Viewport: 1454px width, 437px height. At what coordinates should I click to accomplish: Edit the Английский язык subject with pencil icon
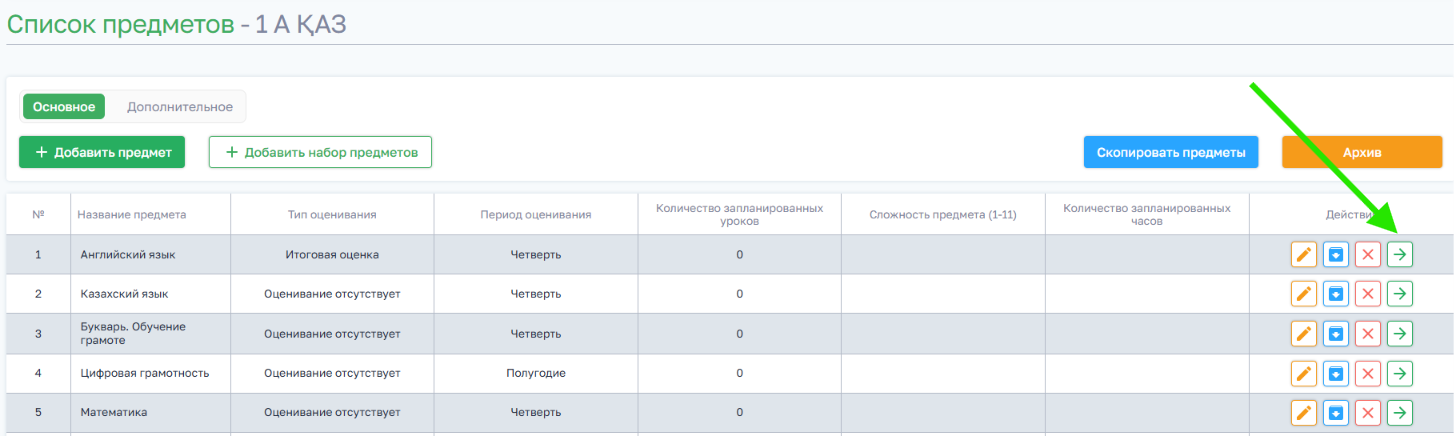1303,254
